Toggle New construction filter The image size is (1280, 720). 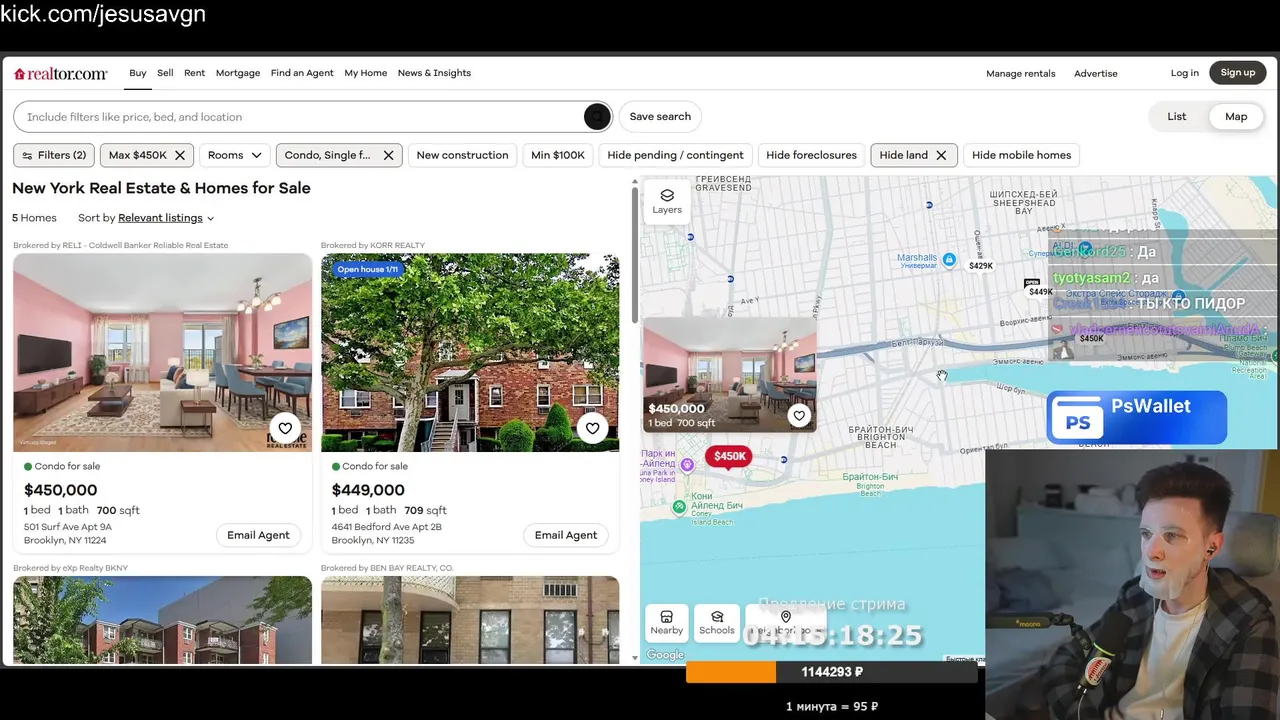coord(462,155)
